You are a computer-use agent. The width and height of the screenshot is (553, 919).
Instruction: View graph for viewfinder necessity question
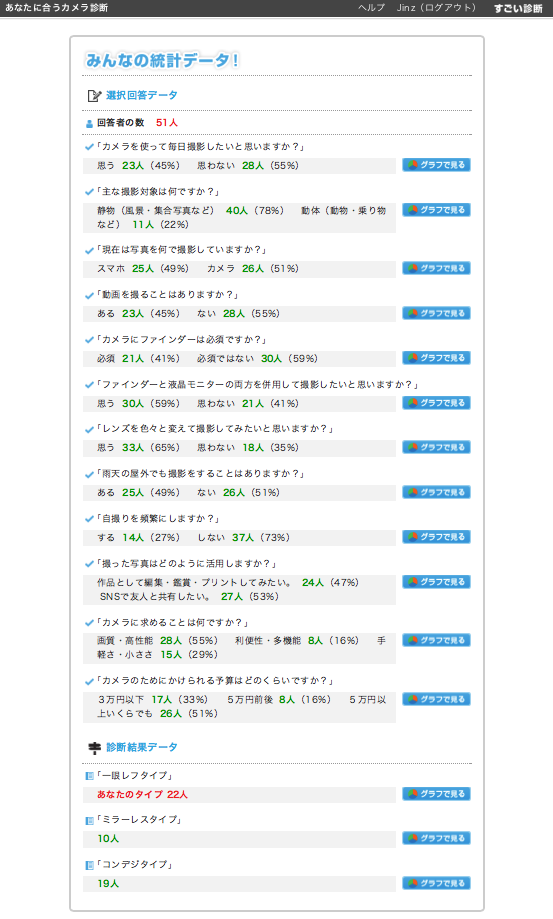coord(436,358)
